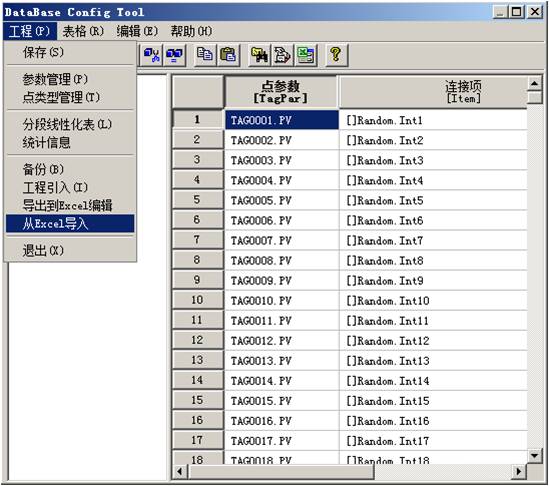The height and width of the screenshot is (486, 549).
Task: Click the Copy toolbar icon
Action: pos(205,55)
